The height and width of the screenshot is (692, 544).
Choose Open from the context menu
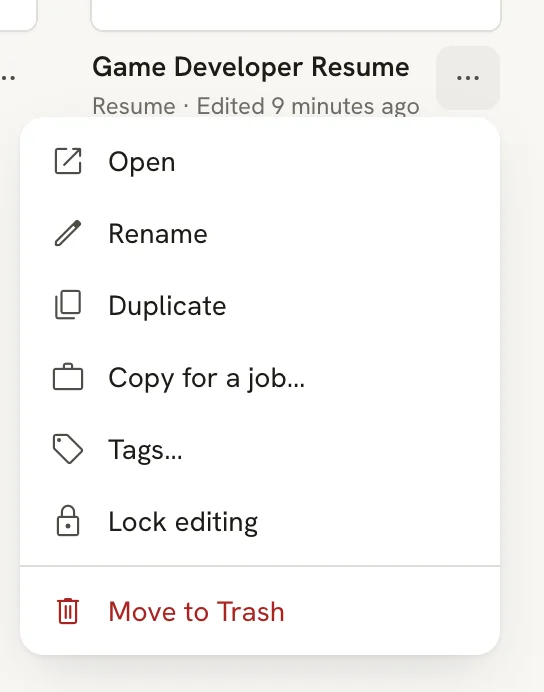click(x=260, y=162)
